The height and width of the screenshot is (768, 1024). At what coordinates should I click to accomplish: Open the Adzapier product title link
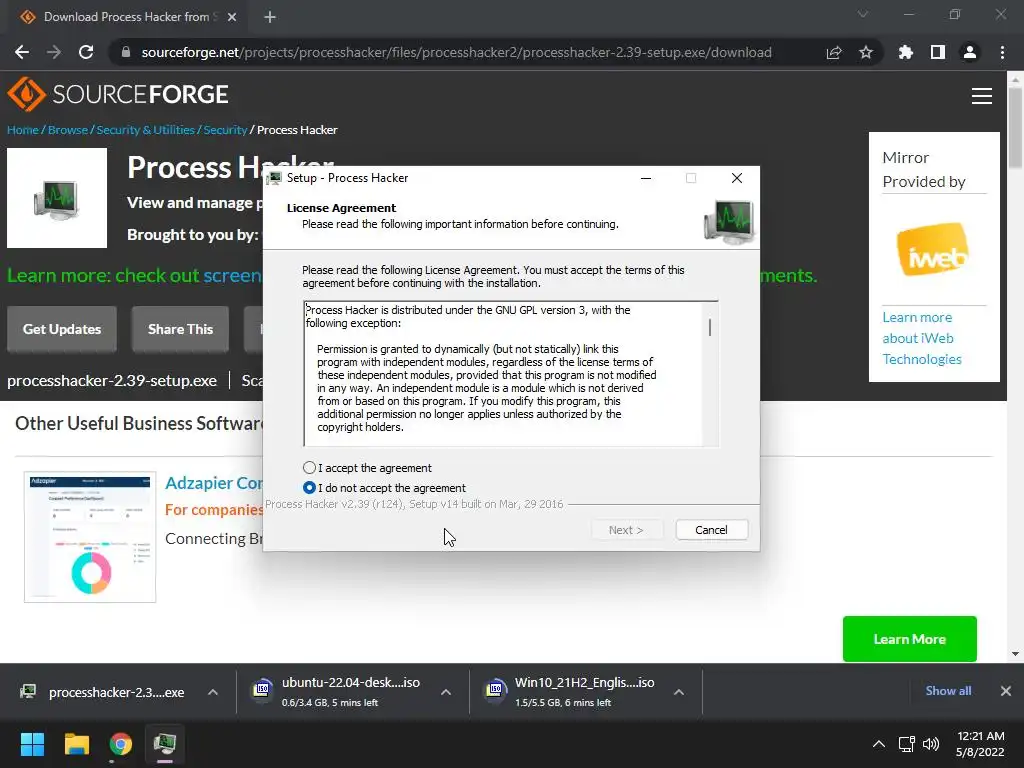[214, 483]
